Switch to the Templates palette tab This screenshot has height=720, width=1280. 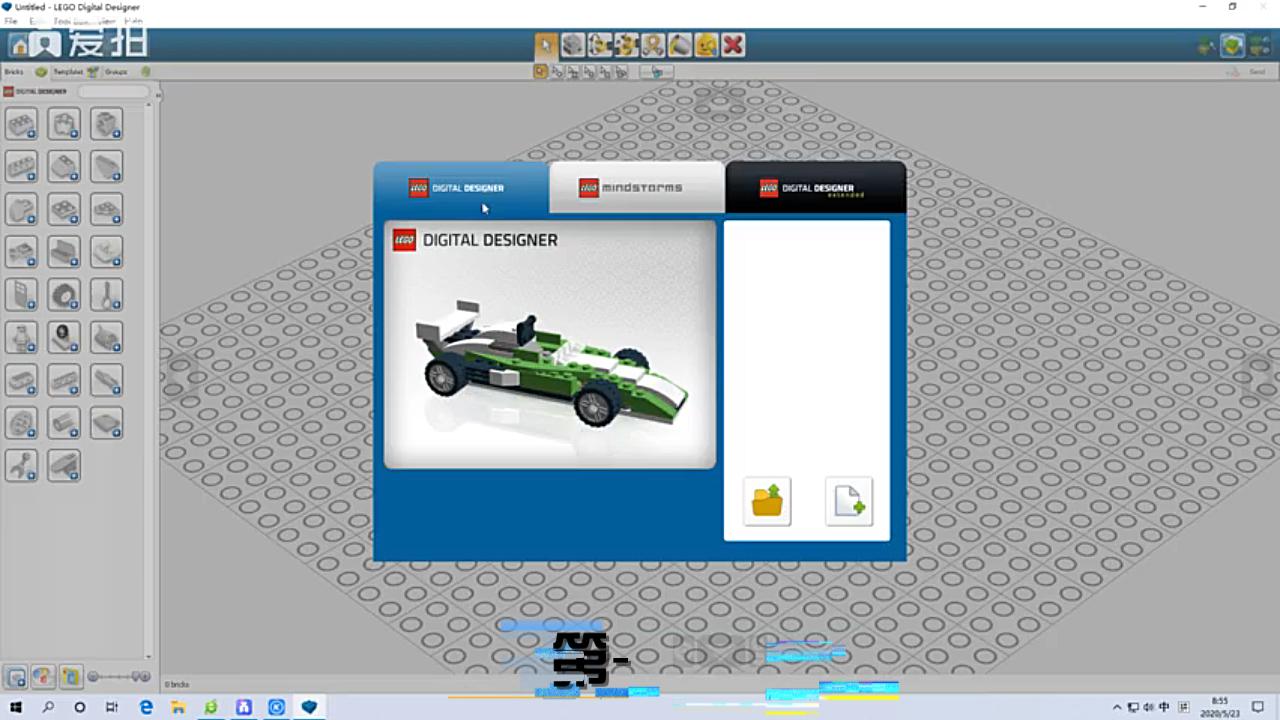[x=76, y=72]
